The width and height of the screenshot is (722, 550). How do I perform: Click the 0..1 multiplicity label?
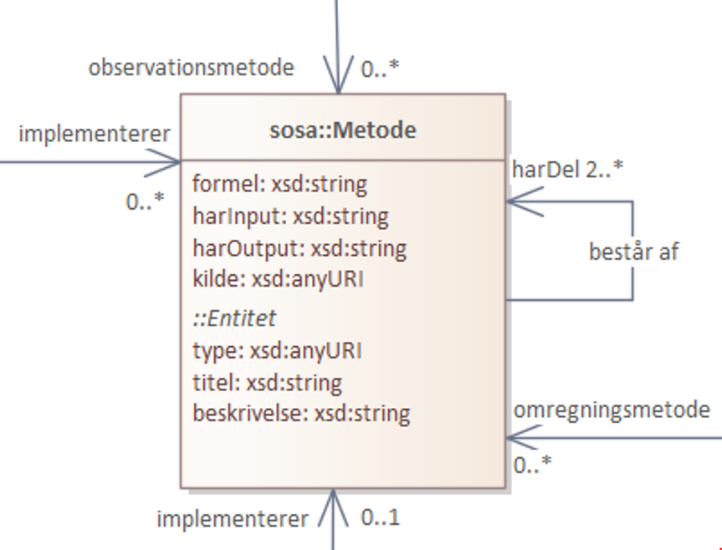click(380, 518)
